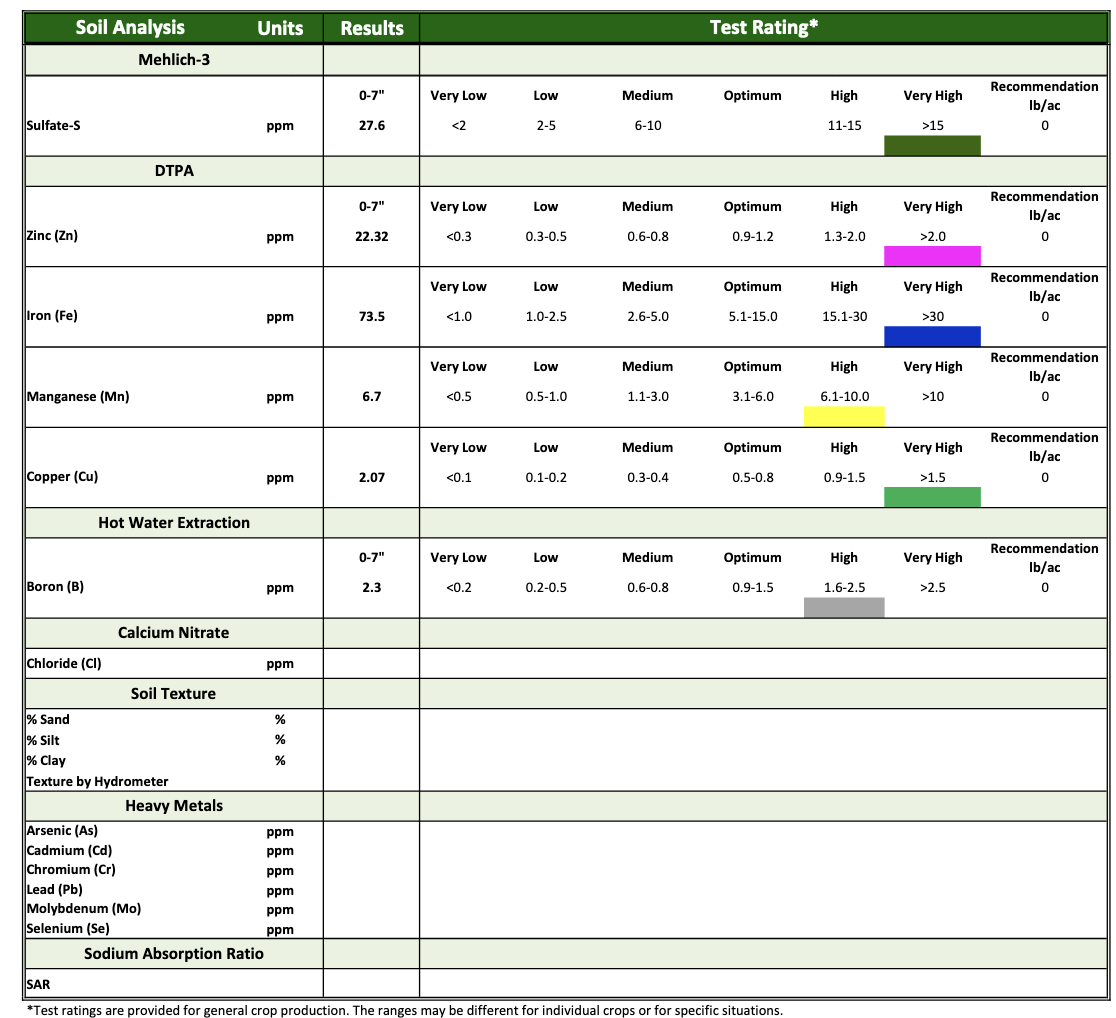Viewport: 1116px width, 1018px height.
Task: Click the dark green Sulfate-S rating bar
Action: (x=932, y=145)
